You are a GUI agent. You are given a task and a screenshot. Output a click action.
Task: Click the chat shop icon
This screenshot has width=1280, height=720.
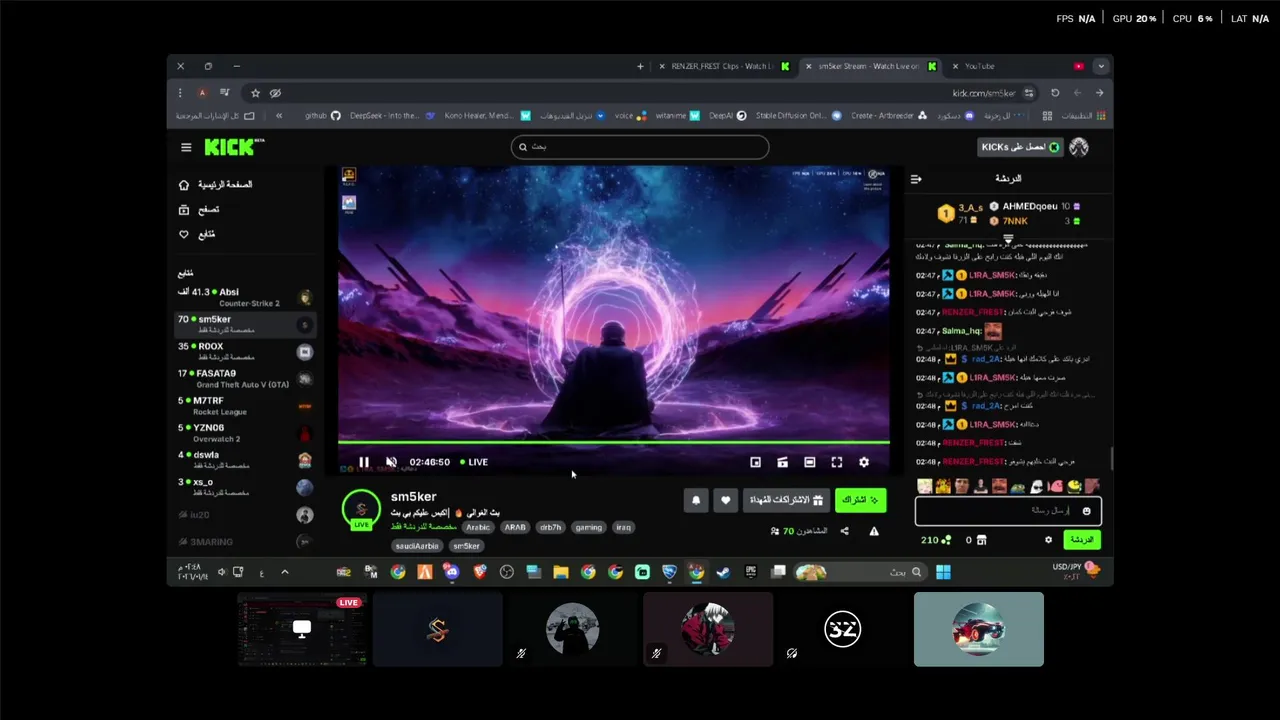[981, 540]
